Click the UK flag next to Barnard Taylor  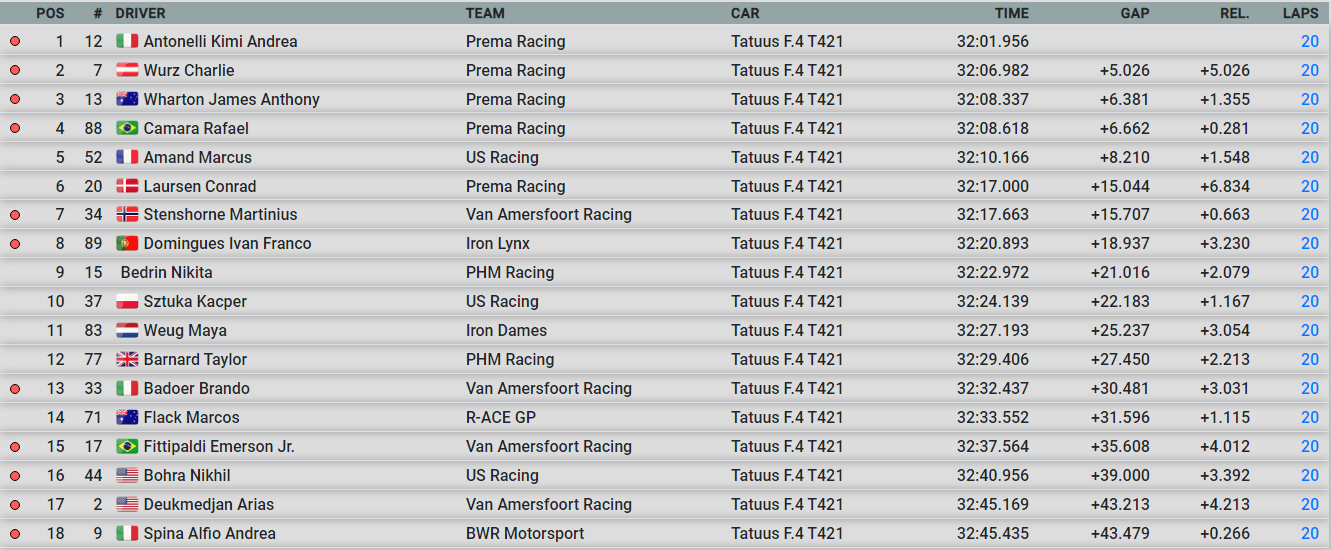[x=127, y=359]
